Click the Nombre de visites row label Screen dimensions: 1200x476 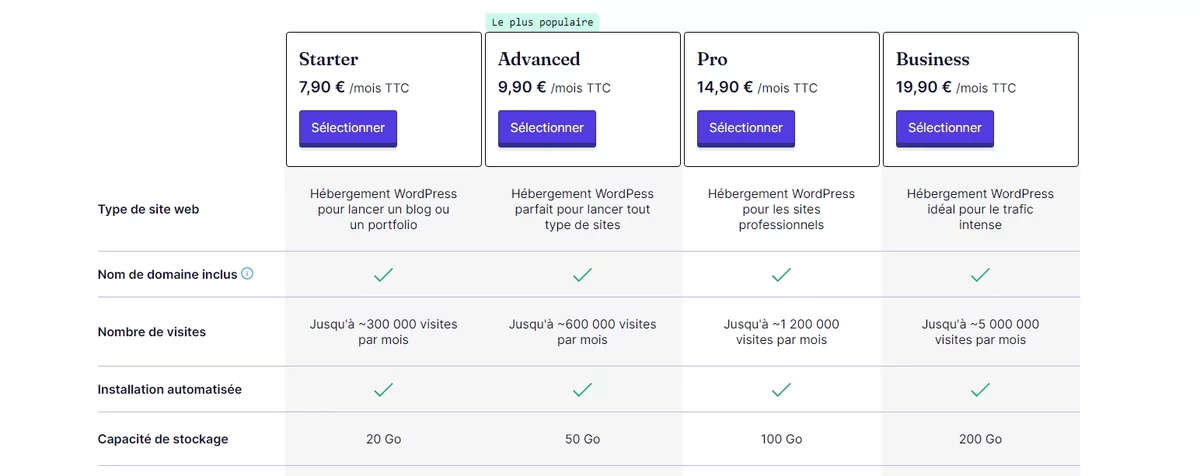coord(152,332)
